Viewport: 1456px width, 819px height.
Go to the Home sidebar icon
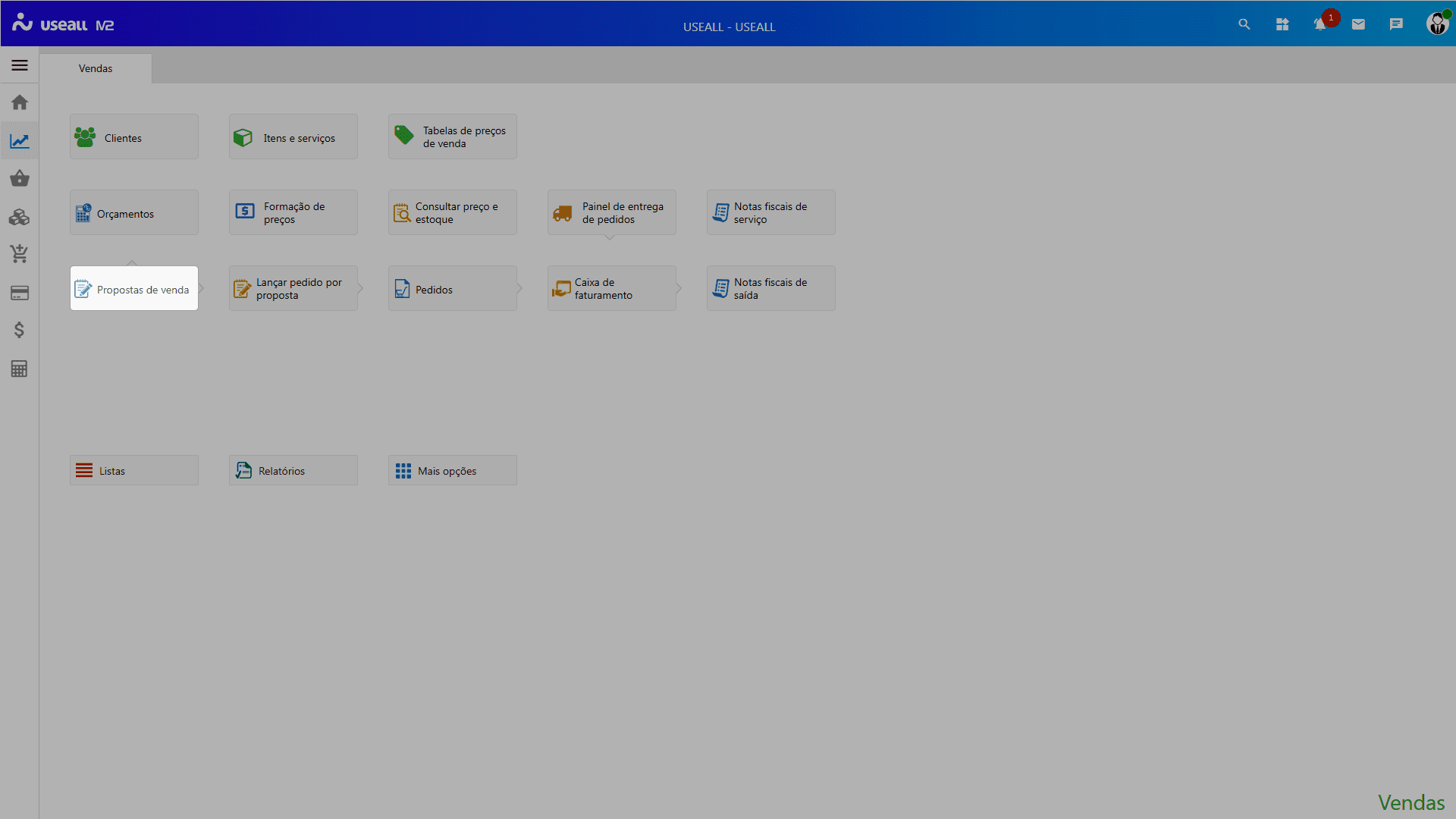tap(20, 102)
